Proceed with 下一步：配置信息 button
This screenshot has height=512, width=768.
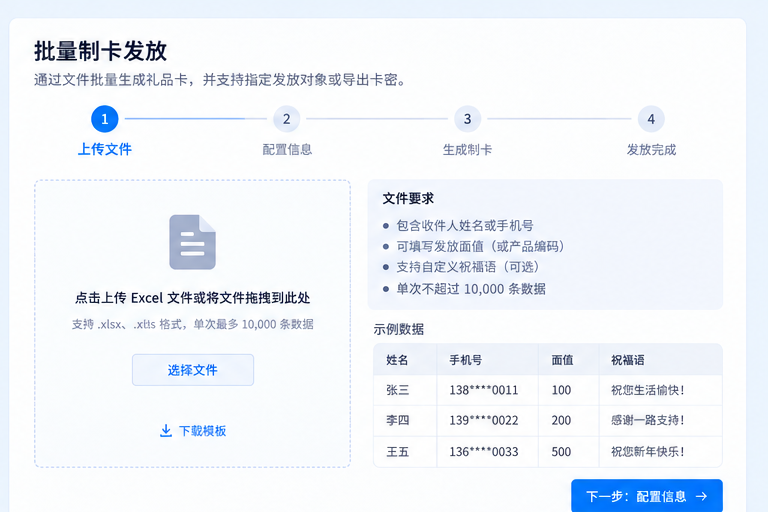coord(647,496)
